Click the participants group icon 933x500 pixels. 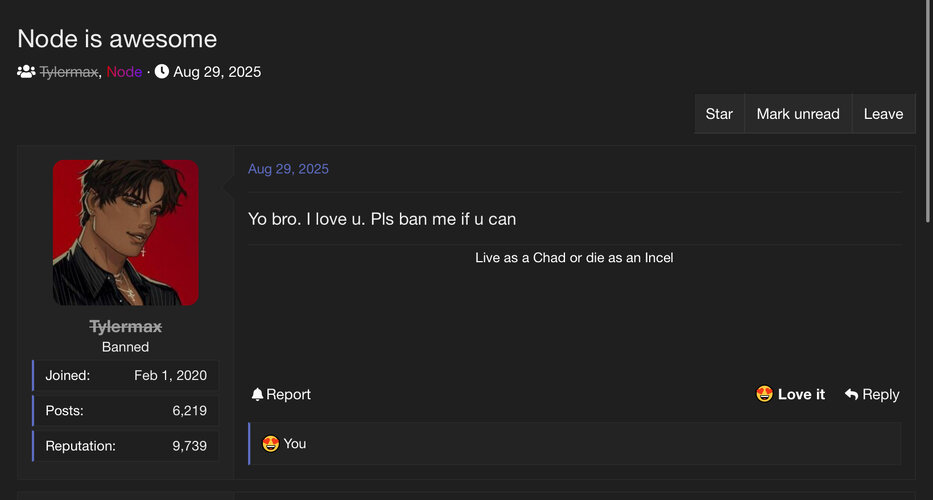(26, 72)
